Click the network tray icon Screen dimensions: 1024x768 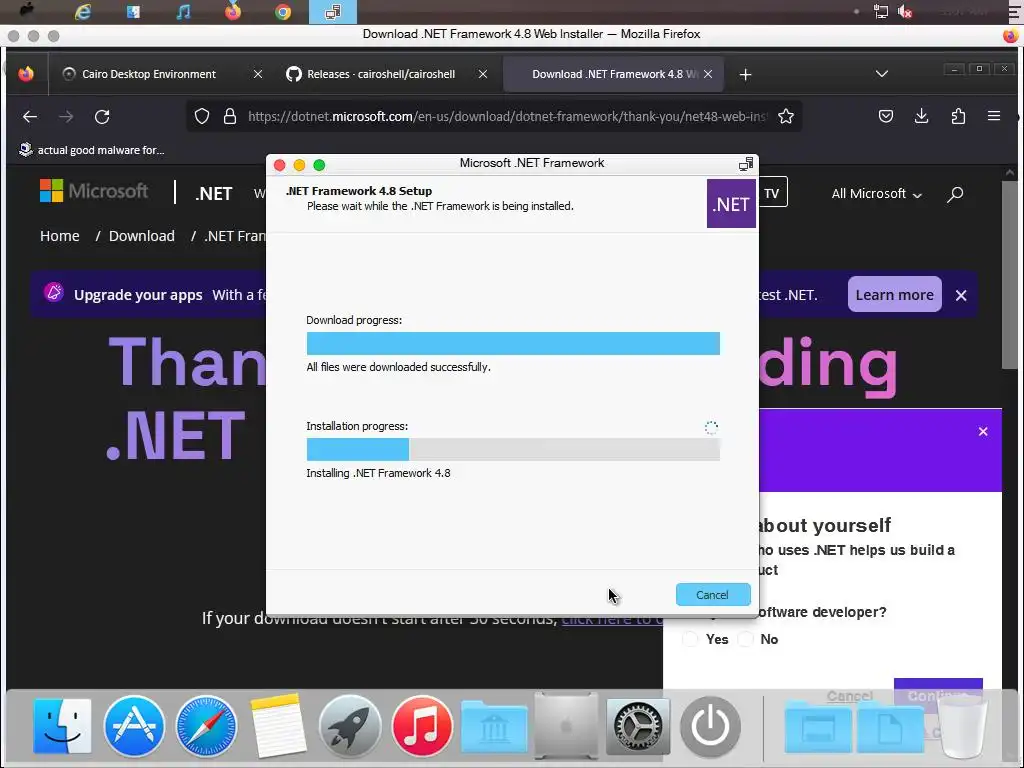[x=880, y=12]
